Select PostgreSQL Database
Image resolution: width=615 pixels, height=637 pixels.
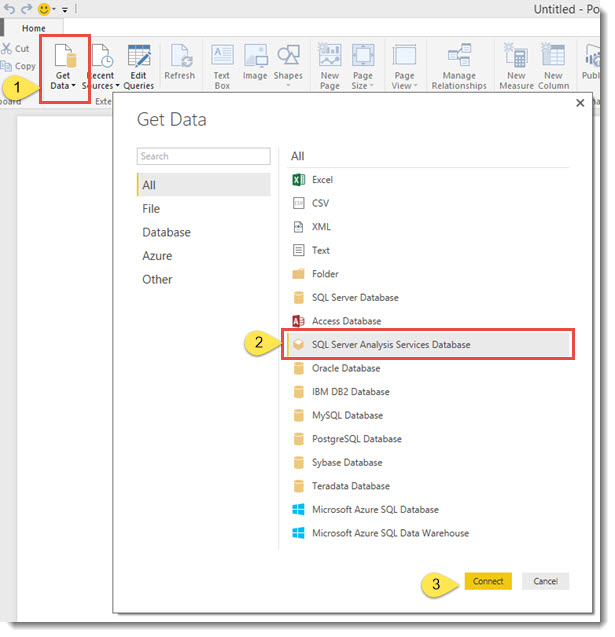pos(429,439)
